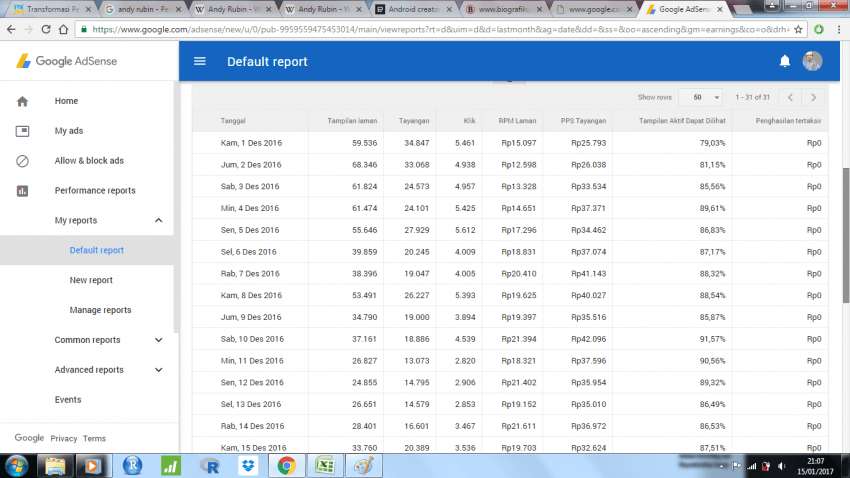The height and width of the screenshot is (478, 850).
Task: Click the Google AdSense logo
Action: [66, 61]
